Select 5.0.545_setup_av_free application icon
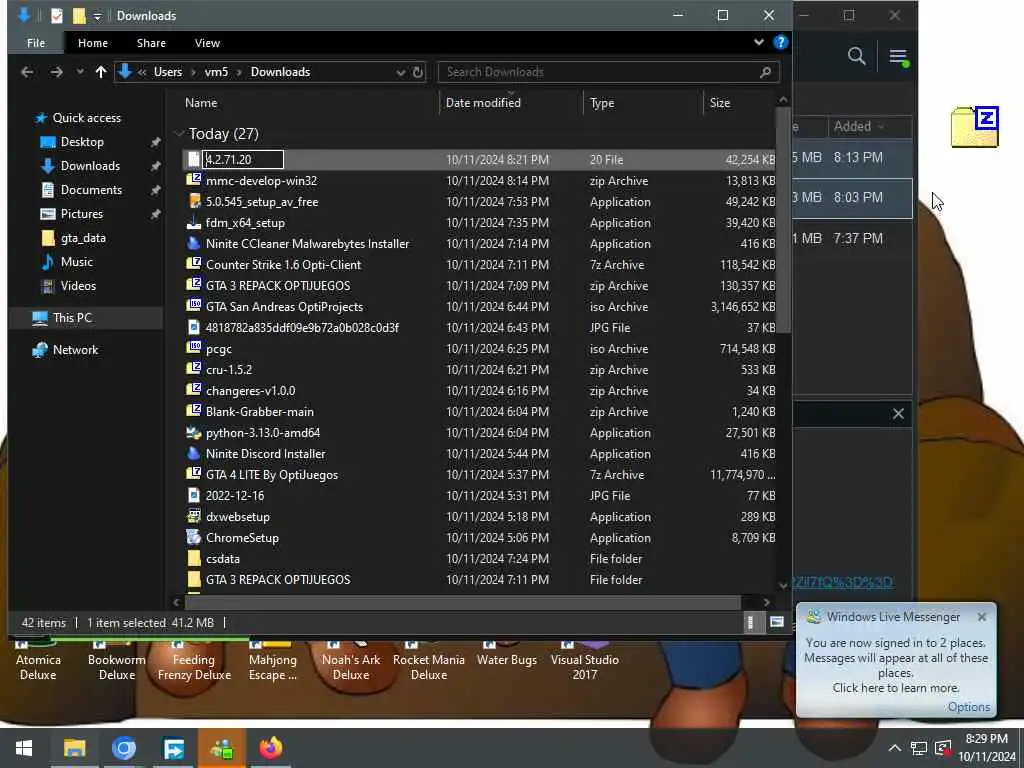This screenshot has width=1024, height=768. pyautogui.click(x=193, y=201)
